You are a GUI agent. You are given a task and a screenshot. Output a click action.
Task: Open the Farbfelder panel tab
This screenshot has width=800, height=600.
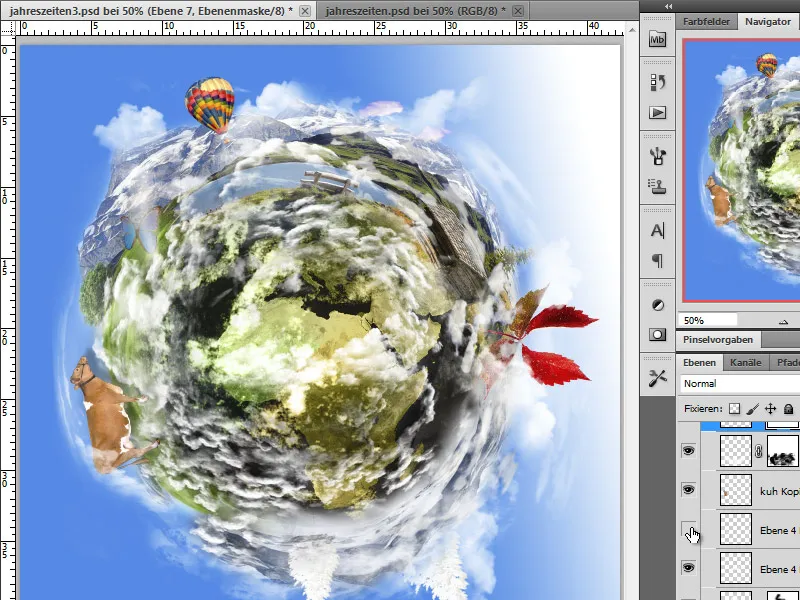[x=707, y=21]
